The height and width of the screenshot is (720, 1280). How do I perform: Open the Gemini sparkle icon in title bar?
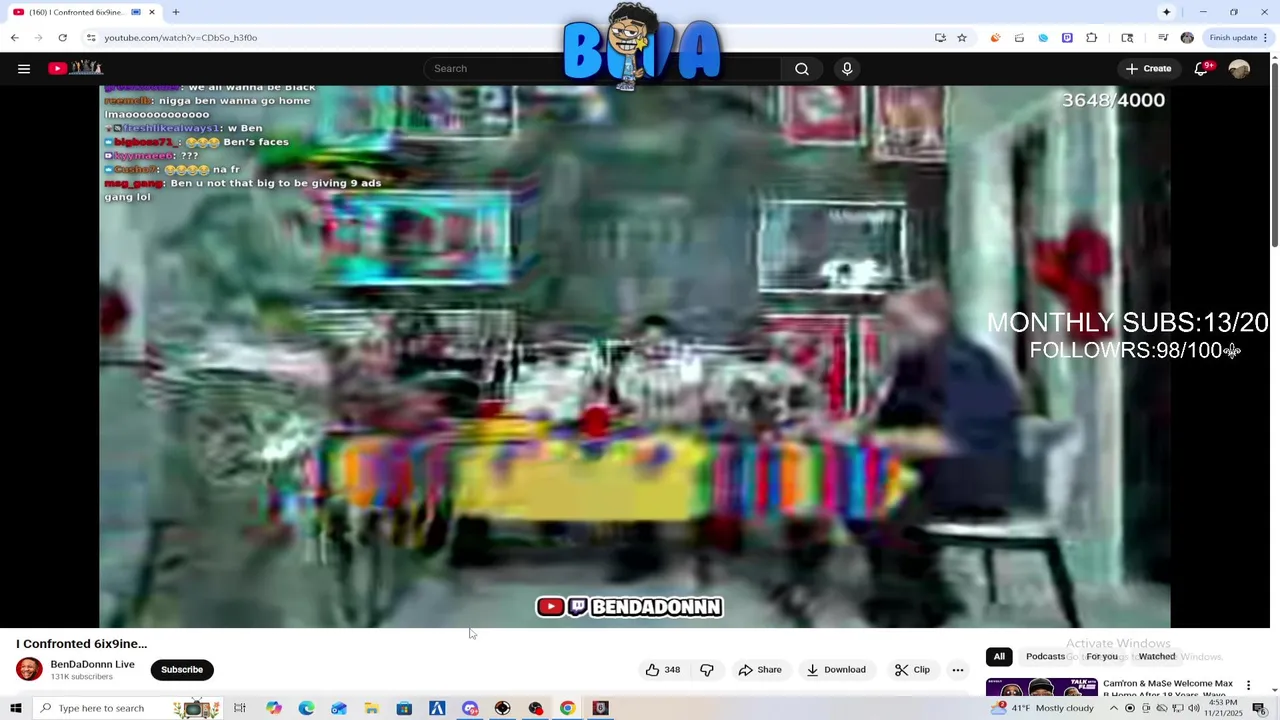coord(1166,12)
